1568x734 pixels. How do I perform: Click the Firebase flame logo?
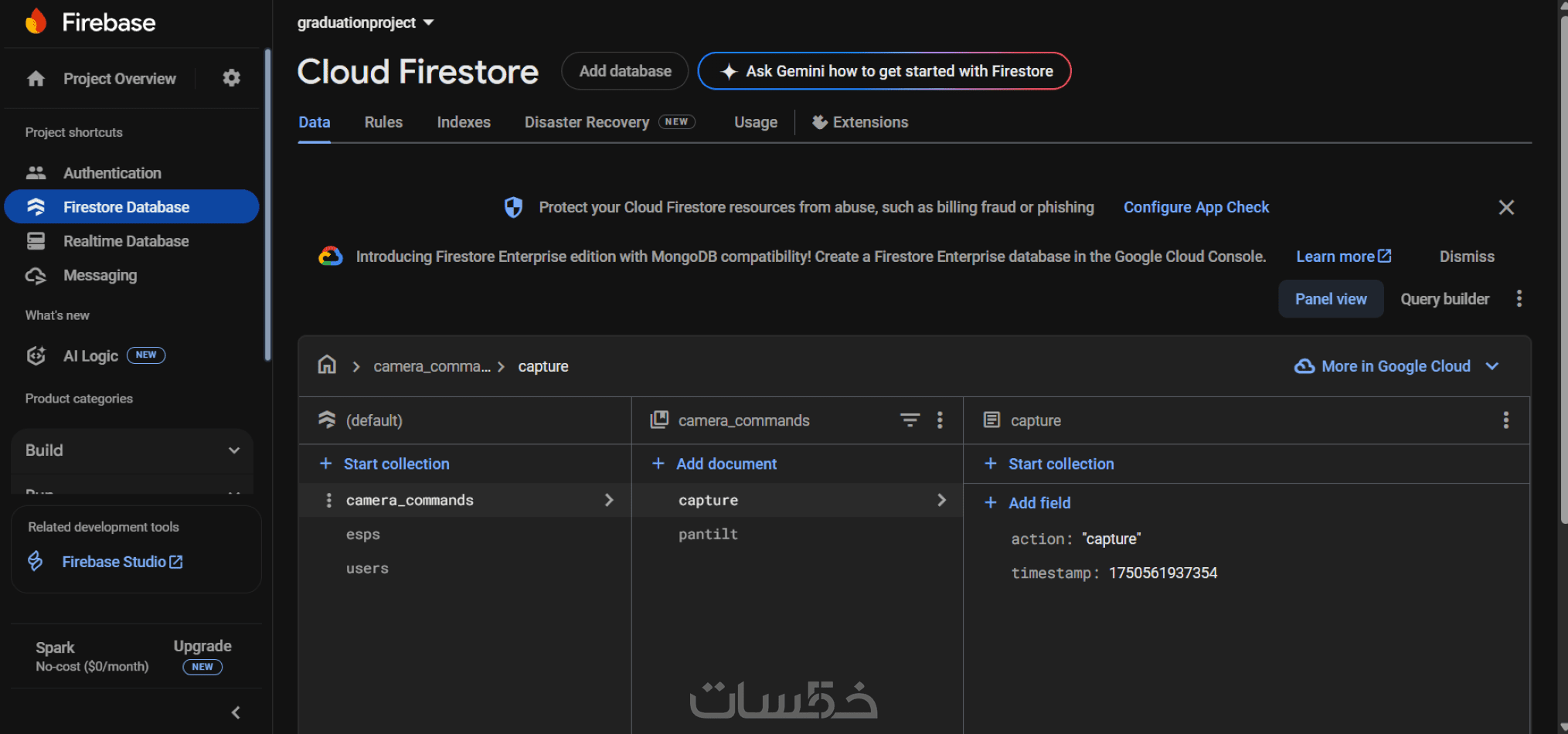(x=36, y=22)
